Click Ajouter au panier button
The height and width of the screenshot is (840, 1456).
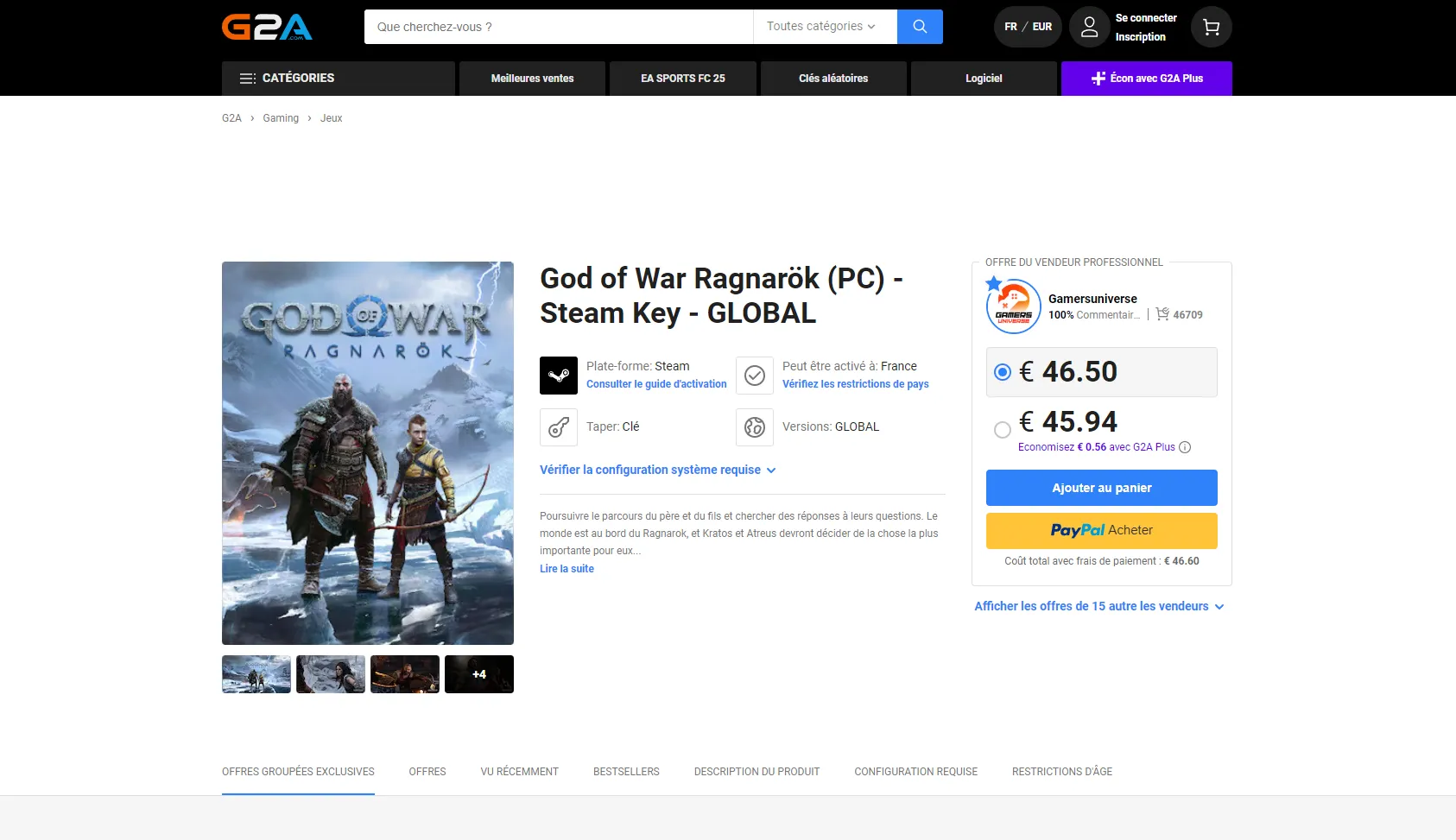coord(1101,488)
